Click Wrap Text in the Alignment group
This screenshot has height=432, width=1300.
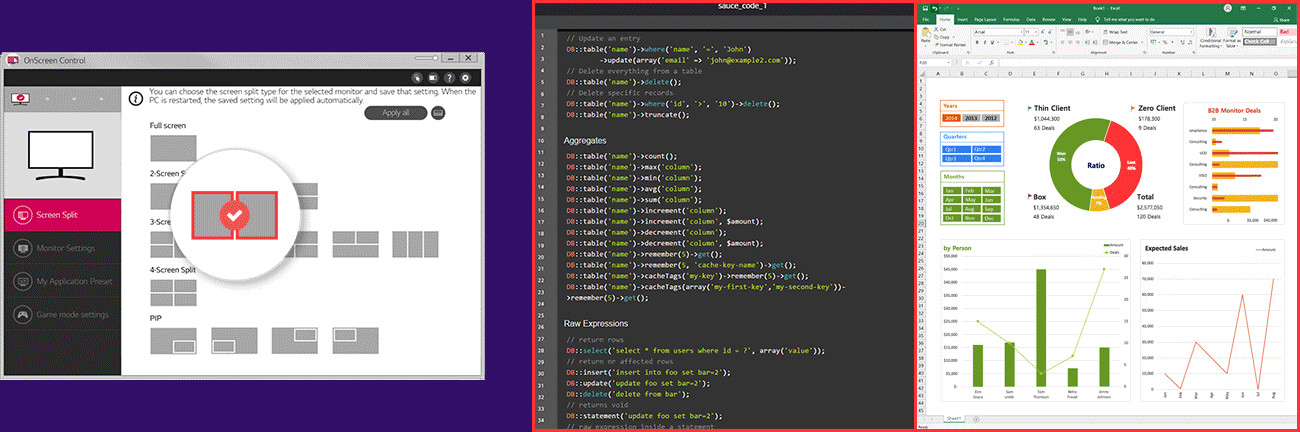pyautogui.click(x=1115, y=32)
